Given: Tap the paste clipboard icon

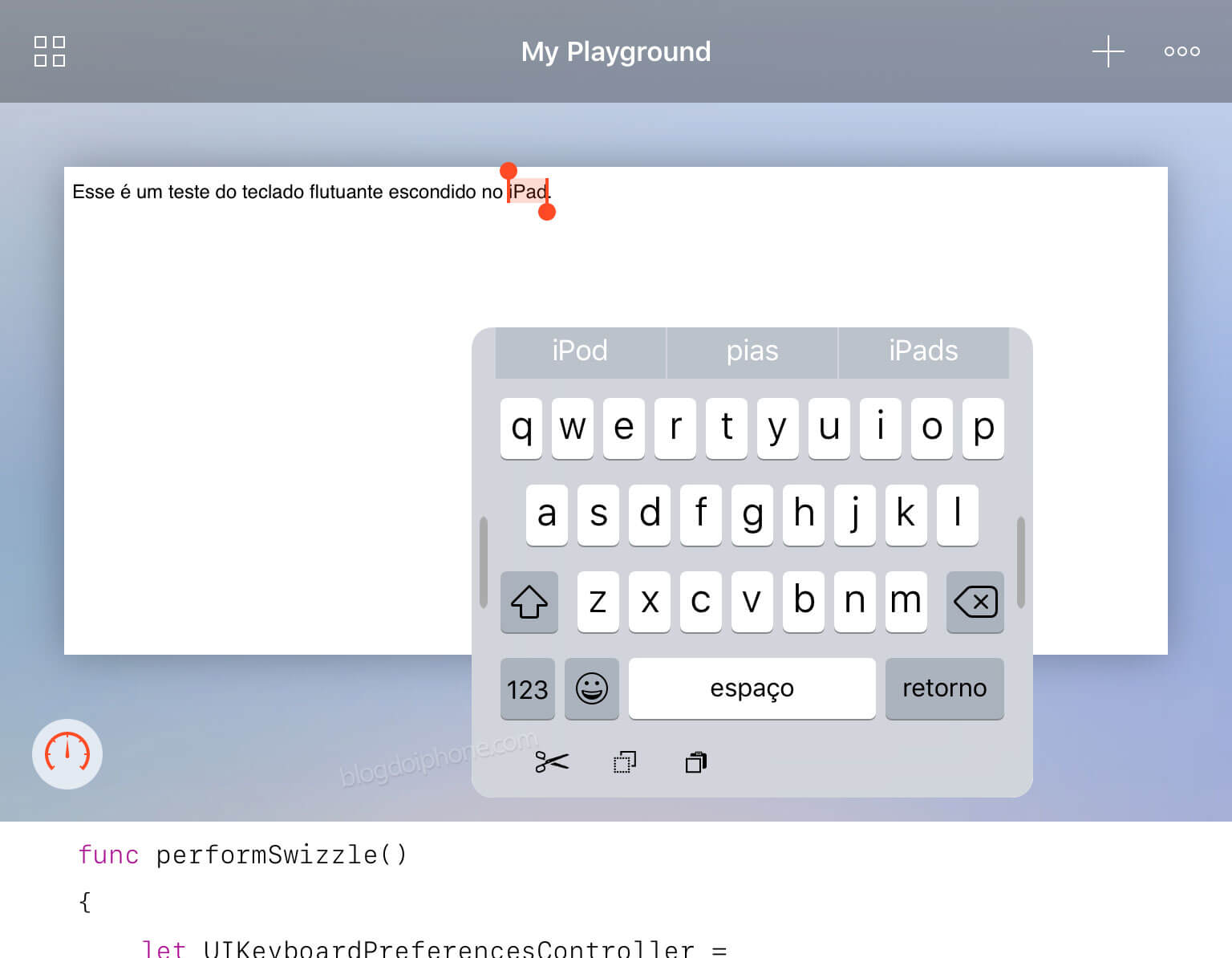Looking at the screenshot, I should point(696,761).
